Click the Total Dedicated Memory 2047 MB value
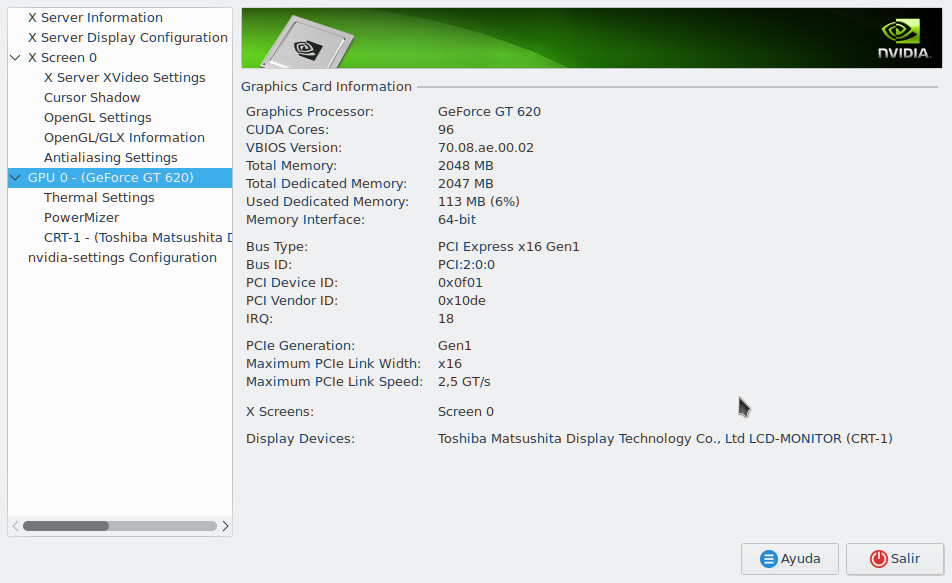This screenshot has width=952, height=583. pyautogui.click(x=466, y=184)
